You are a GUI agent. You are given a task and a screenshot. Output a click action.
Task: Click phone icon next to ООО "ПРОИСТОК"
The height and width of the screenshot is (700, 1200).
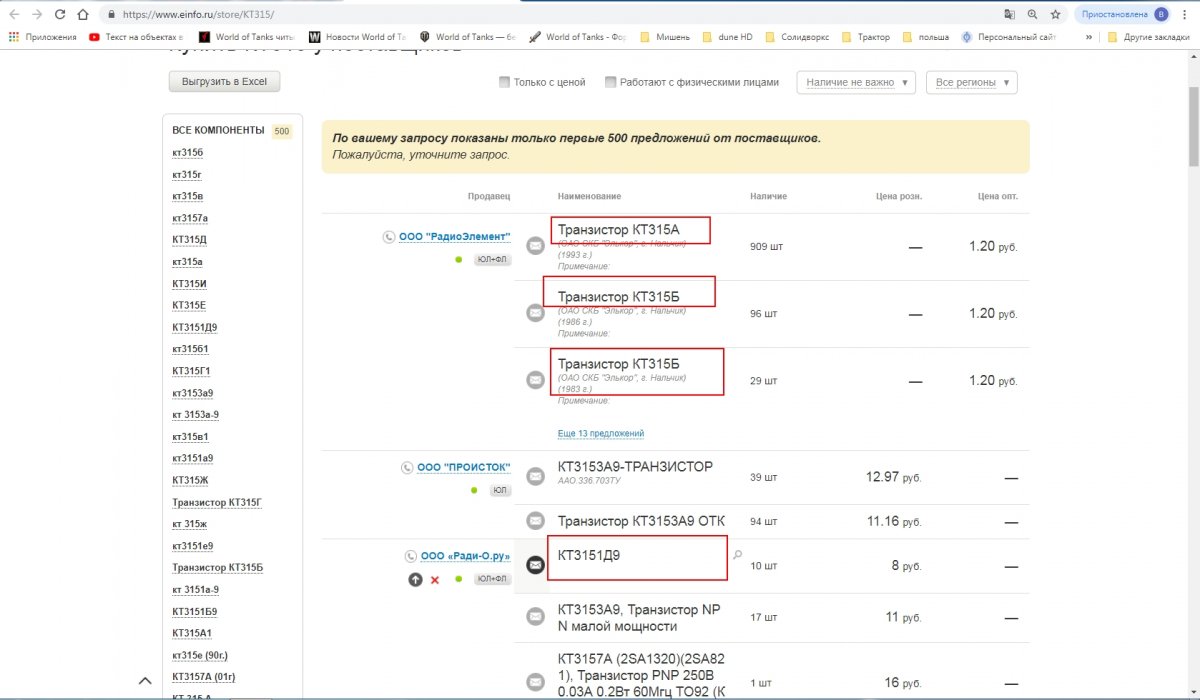coord(407,467)
